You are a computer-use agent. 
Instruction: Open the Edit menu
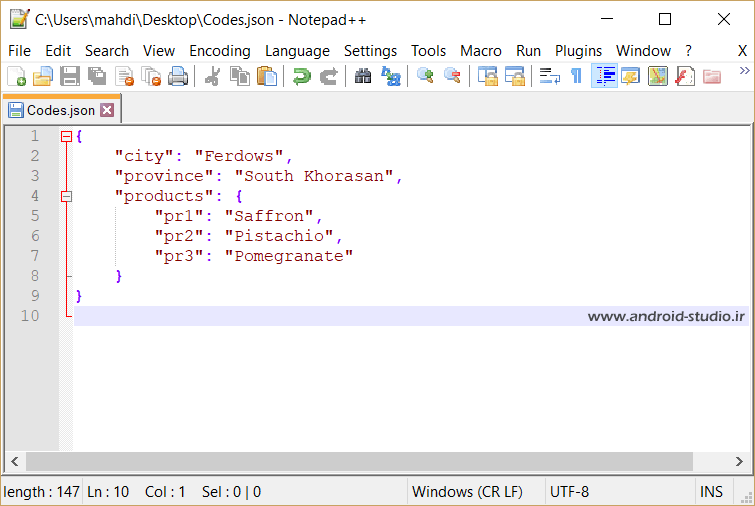tap(58, 51)
